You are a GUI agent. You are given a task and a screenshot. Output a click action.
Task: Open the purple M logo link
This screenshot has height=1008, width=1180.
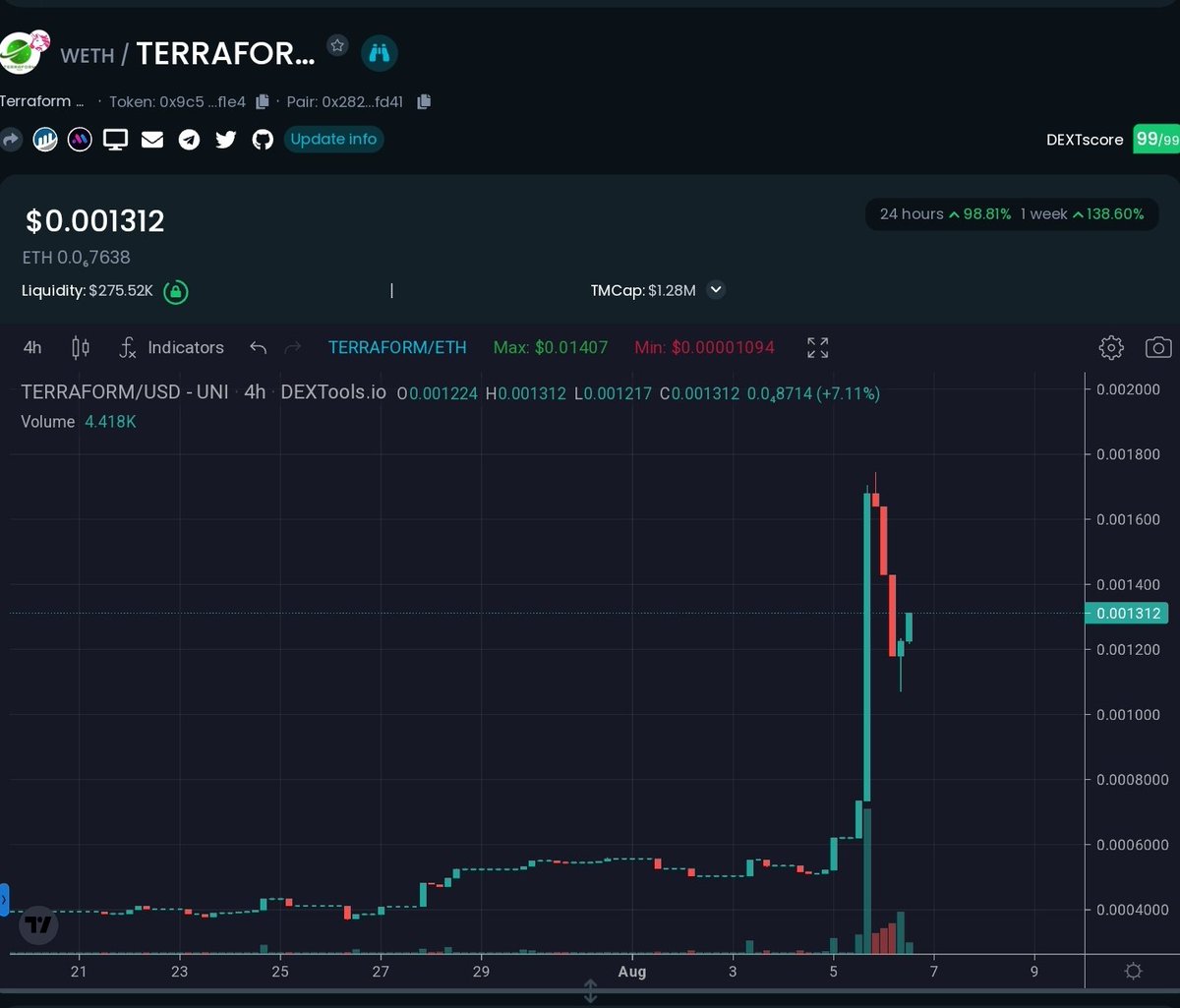pos(80,140)
